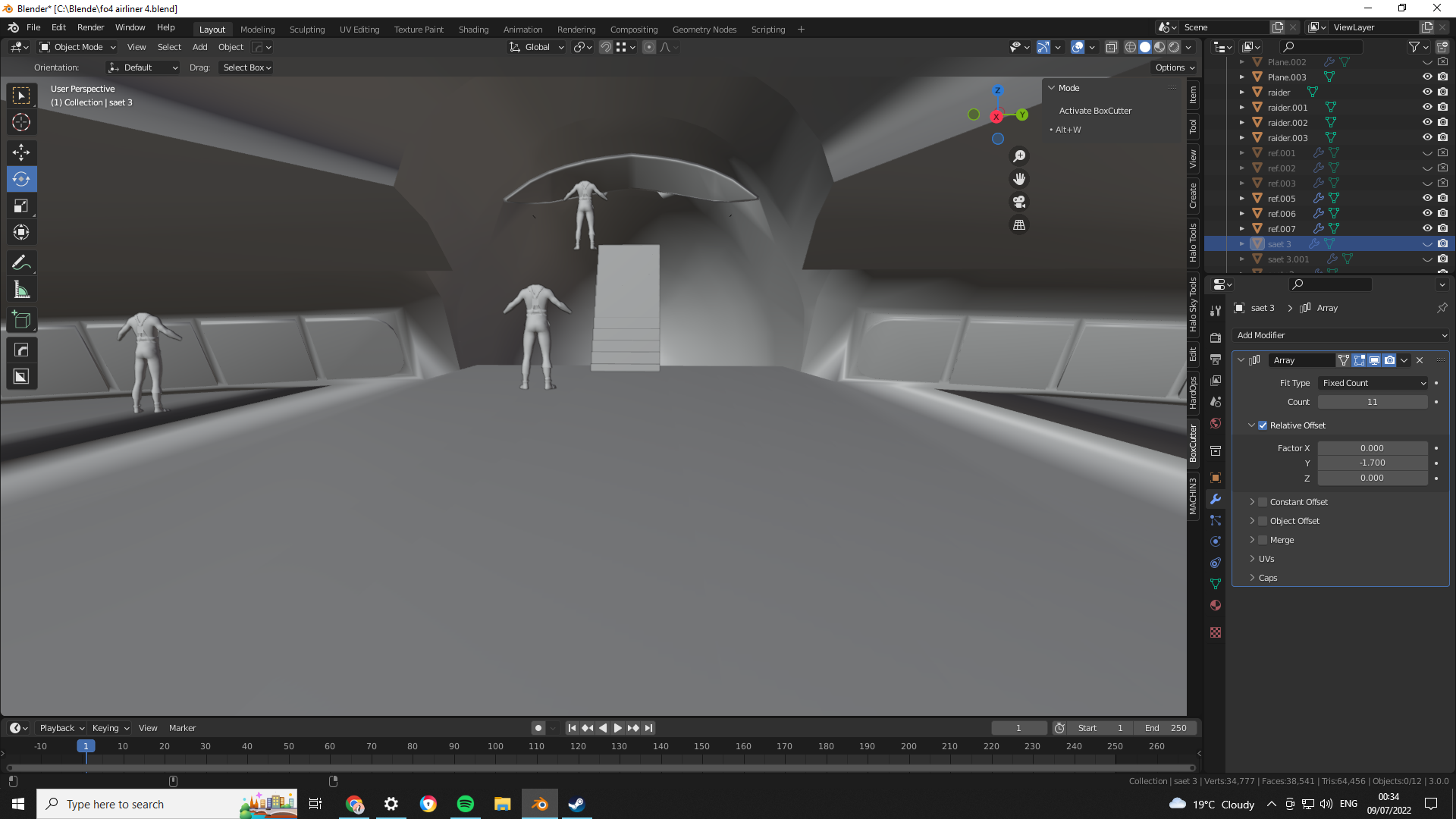This screenshot has width=1456, height=819.
Task: Hide ref.005 in the viewport
Action: tap(1427, 198)
